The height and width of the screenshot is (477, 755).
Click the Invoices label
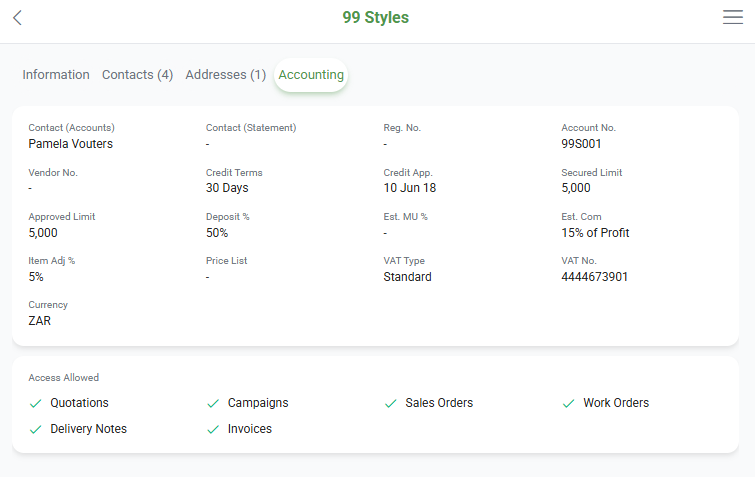click(x=250, y=429)
